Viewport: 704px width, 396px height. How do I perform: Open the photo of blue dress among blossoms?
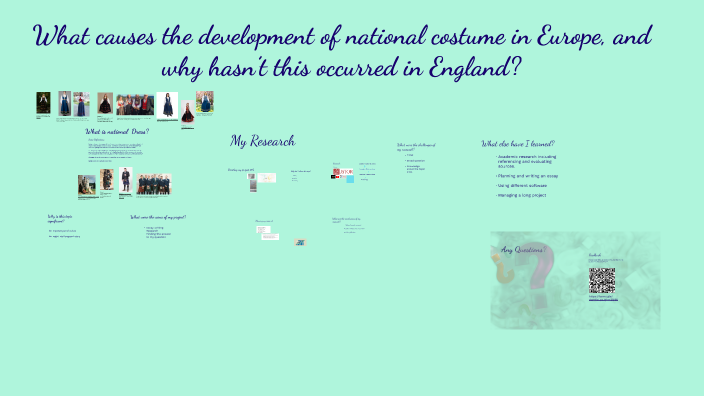[x=205, y=101]
